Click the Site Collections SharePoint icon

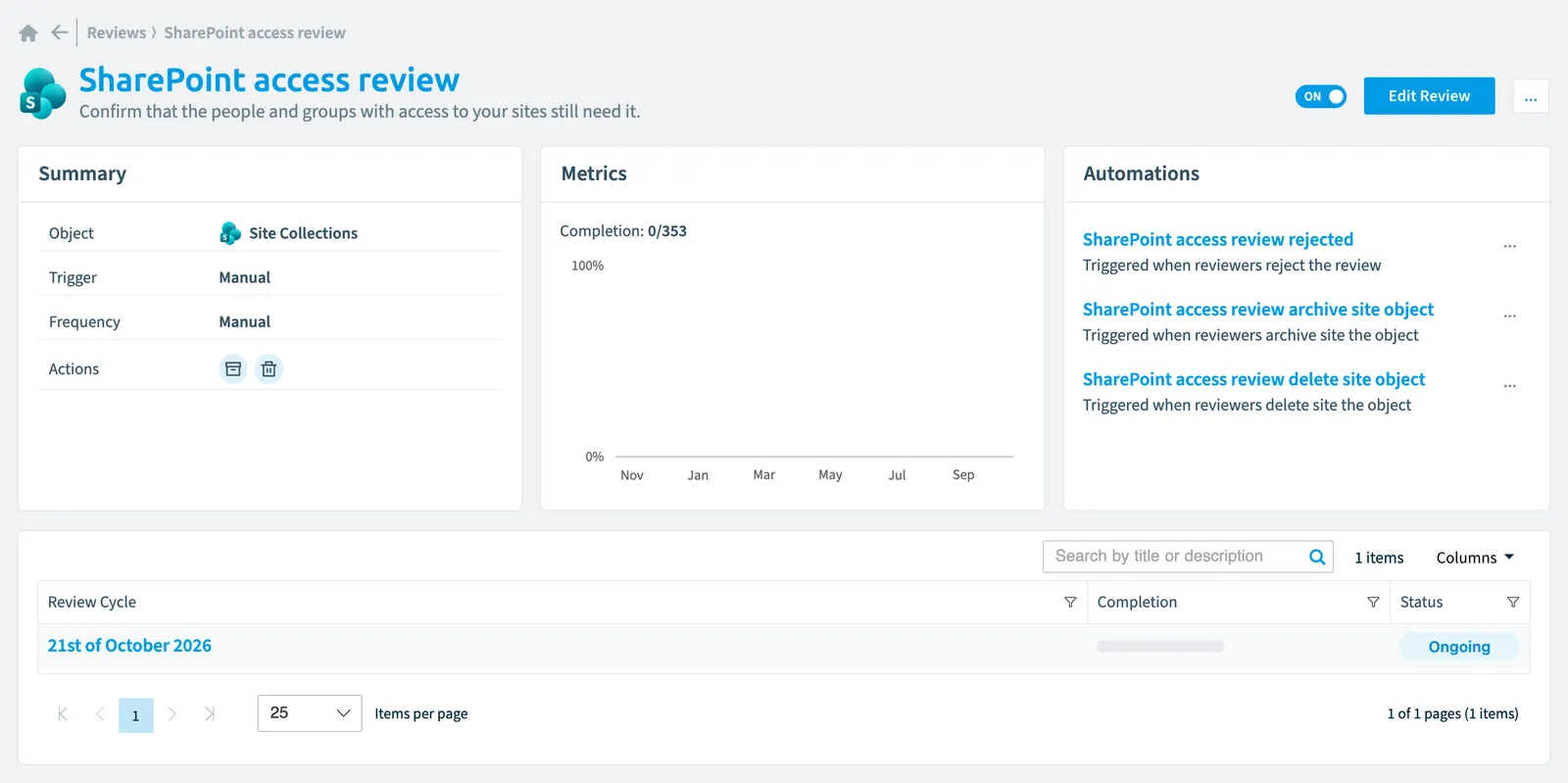tap(230, 233)
